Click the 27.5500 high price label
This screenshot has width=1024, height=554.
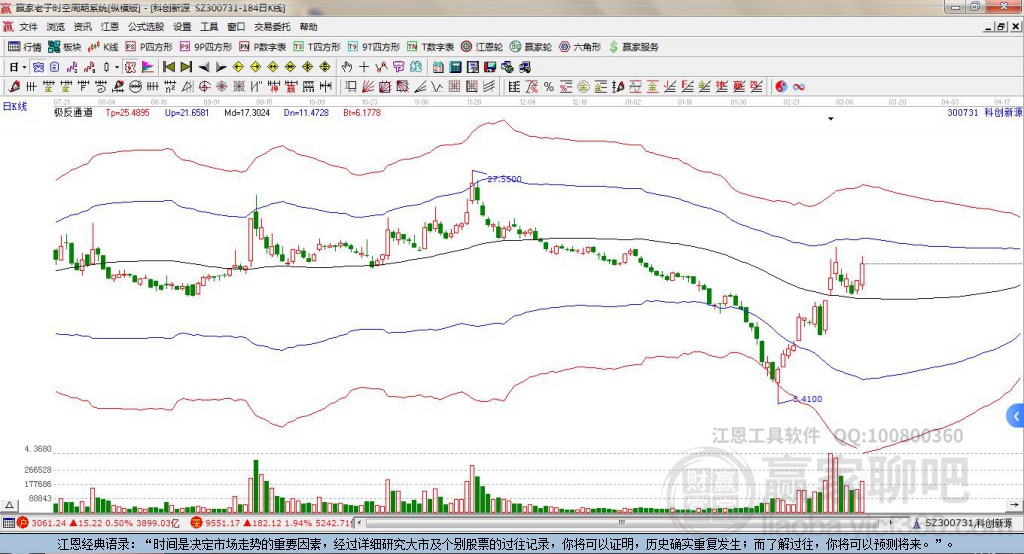point(505,179)
